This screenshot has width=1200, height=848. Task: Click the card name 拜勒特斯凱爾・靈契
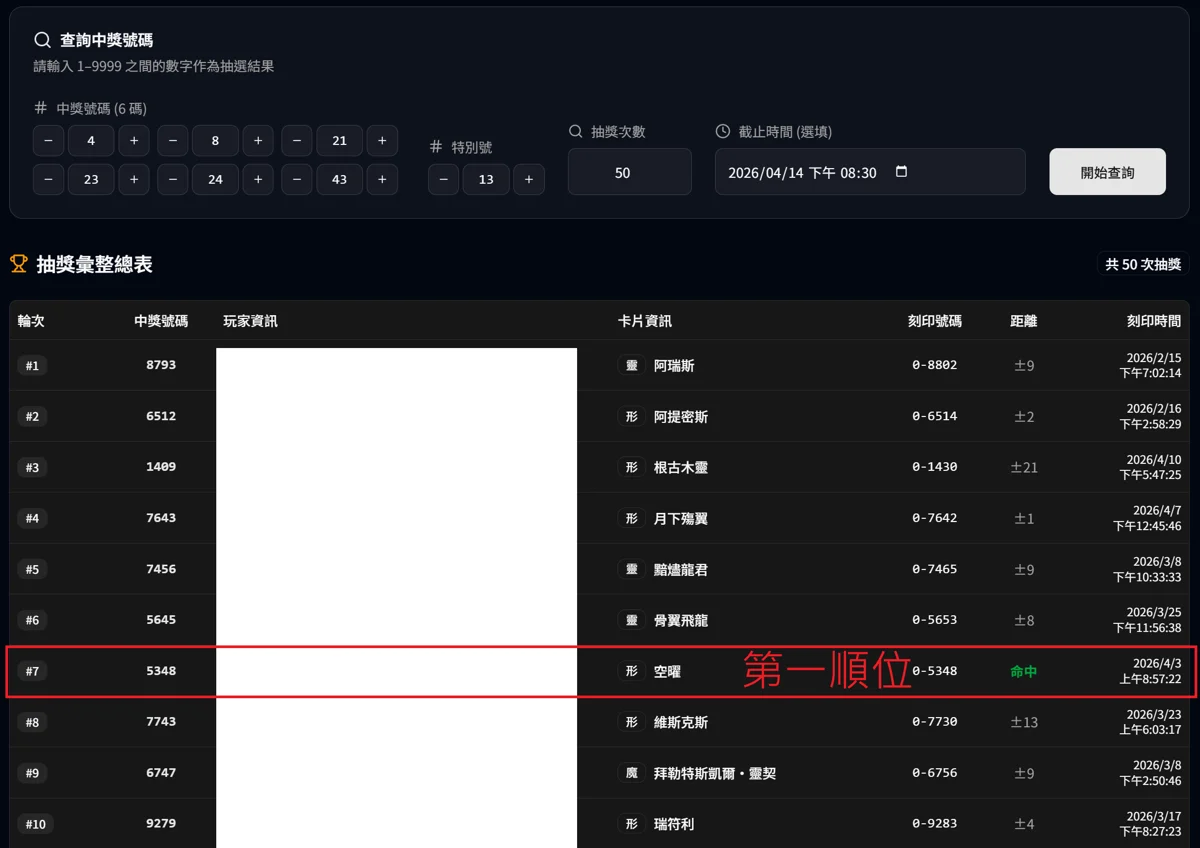(715, 773)
